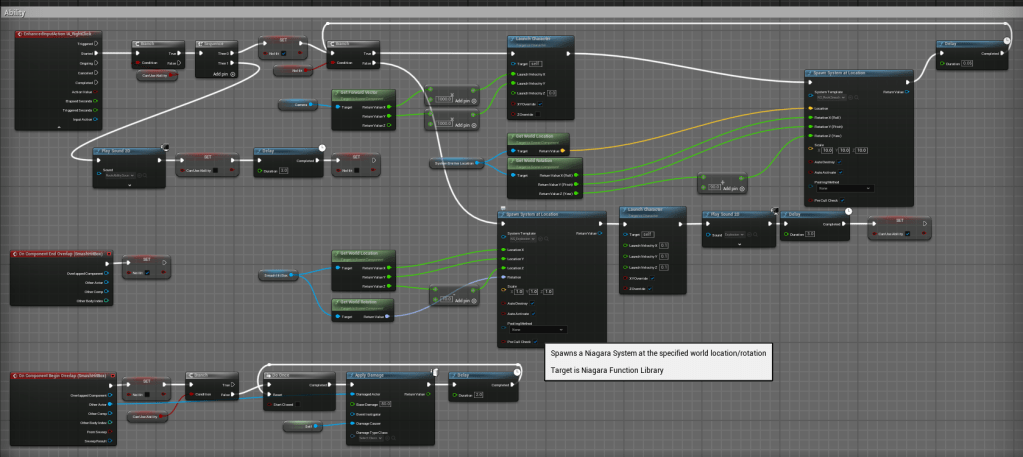Screen dimensions: 1023x457
Task: Click the Damaged Actor pin on Apply Damage
Action: point(350,394)
